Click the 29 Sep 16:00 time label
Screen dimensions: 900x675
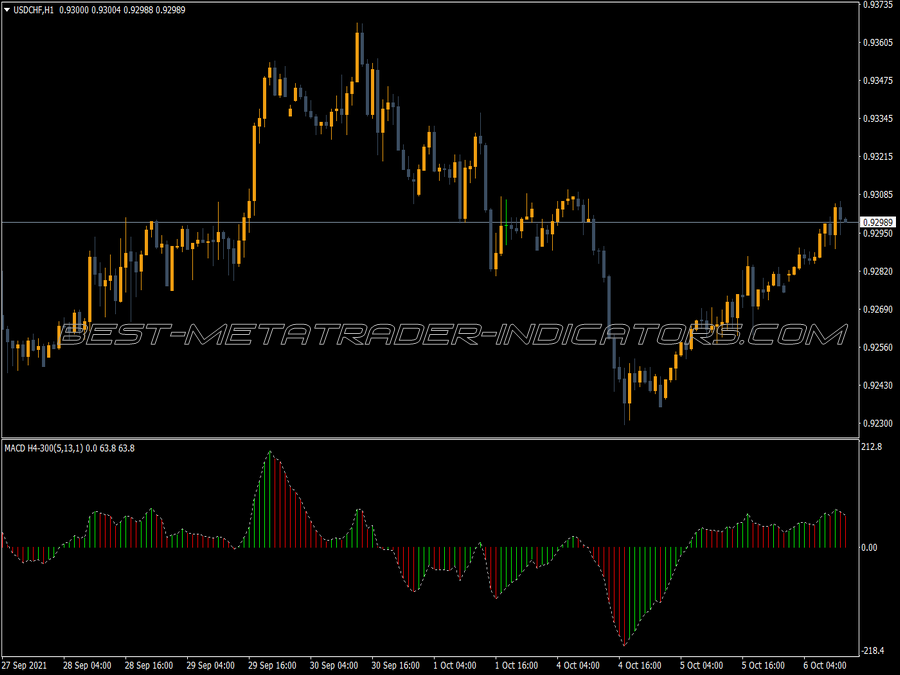(272, 665)
